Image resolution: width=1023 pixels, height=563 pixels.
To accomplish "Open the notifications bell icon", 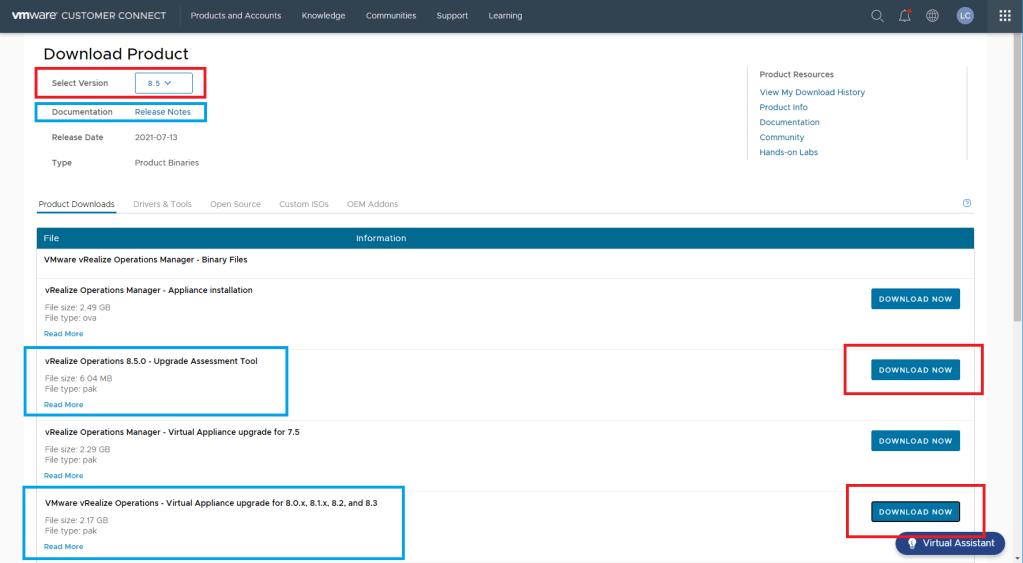I will tap(905, 16).
